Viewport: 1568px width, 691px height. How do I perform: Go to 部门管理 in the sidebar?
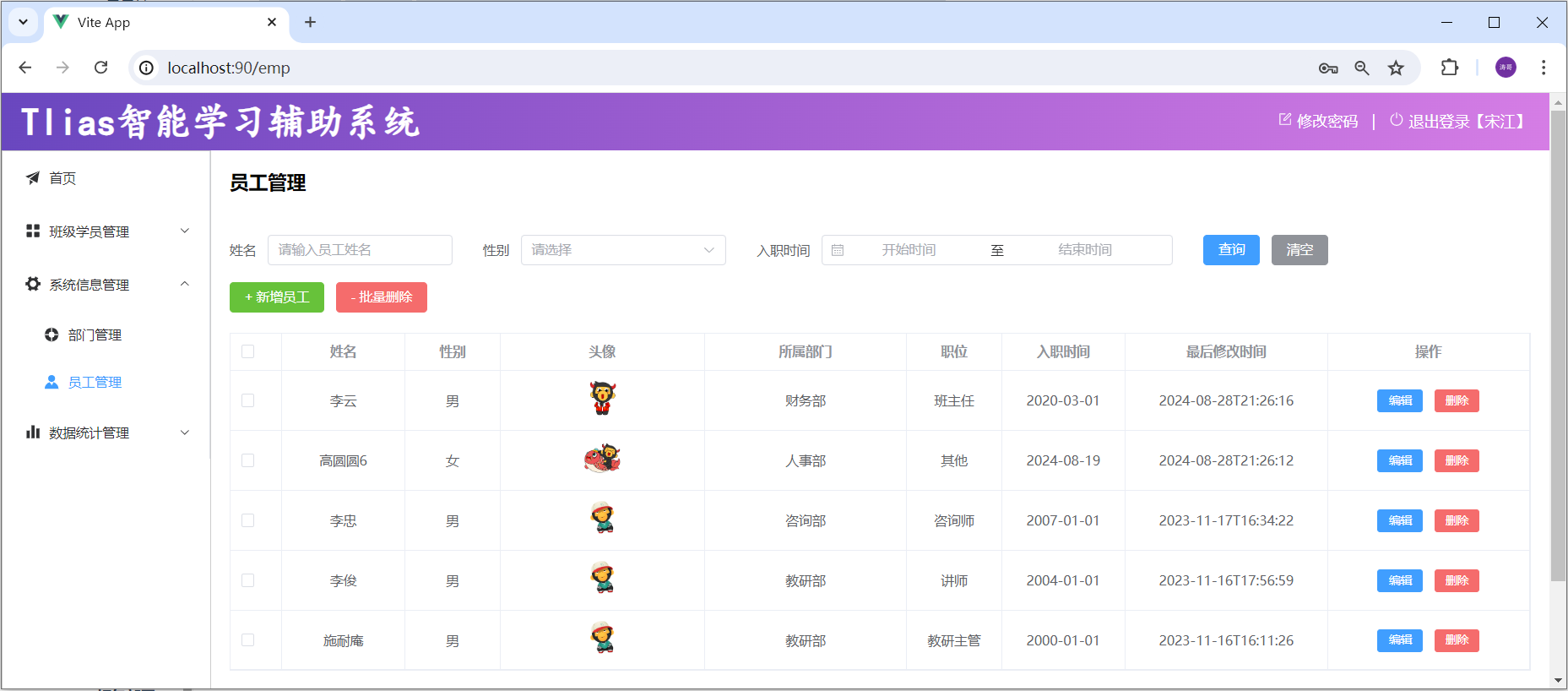pyautogui.click(x=95, y=335)
